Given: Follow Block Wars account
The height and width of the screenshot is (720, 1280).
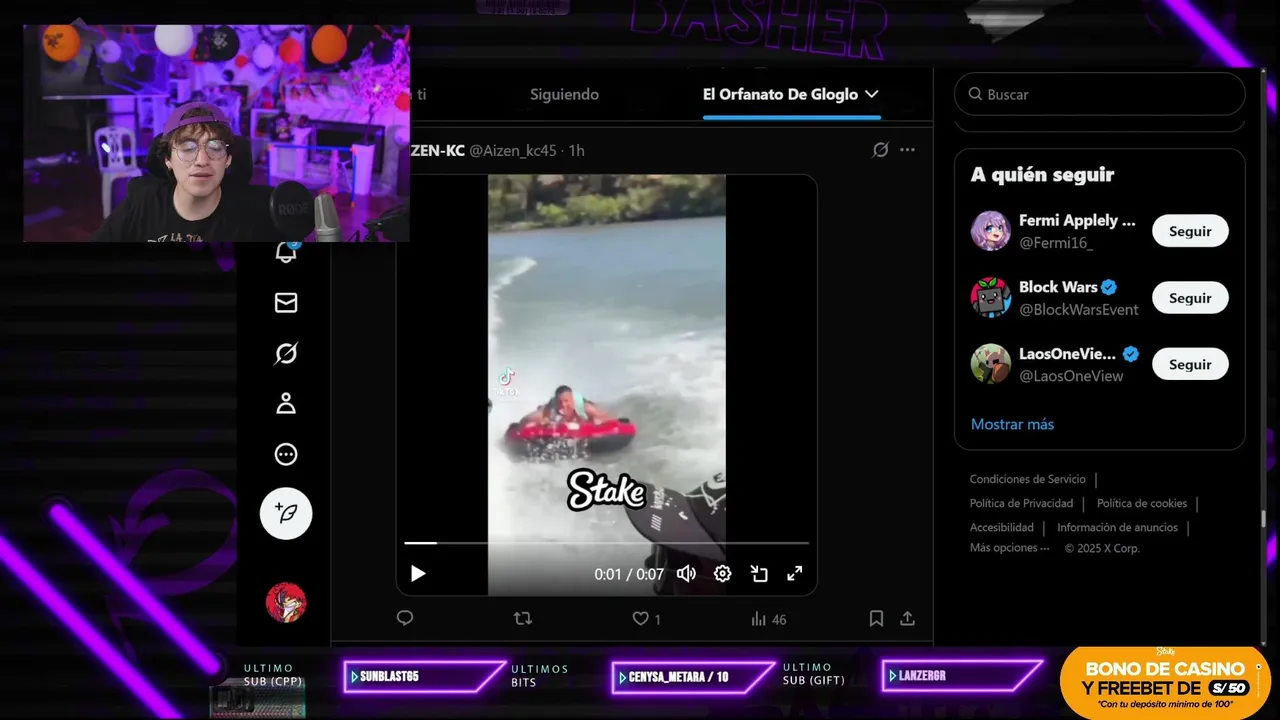Looking at the screenshot, I should [x=1190, y=298].
